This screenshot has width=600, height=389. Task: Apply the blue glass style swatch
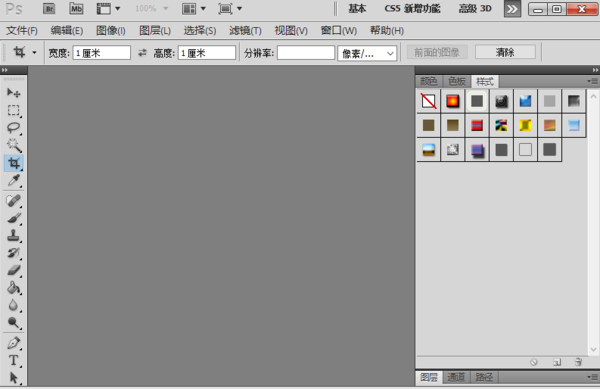point(525,101)
